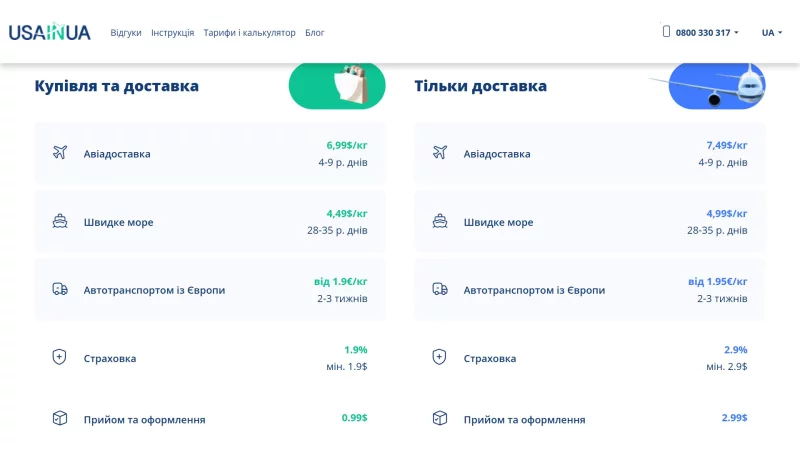The height and width of the screenshot is (450, 800).
Task: Click the 4,49$/кг sea price
Action: coord(347,214)
